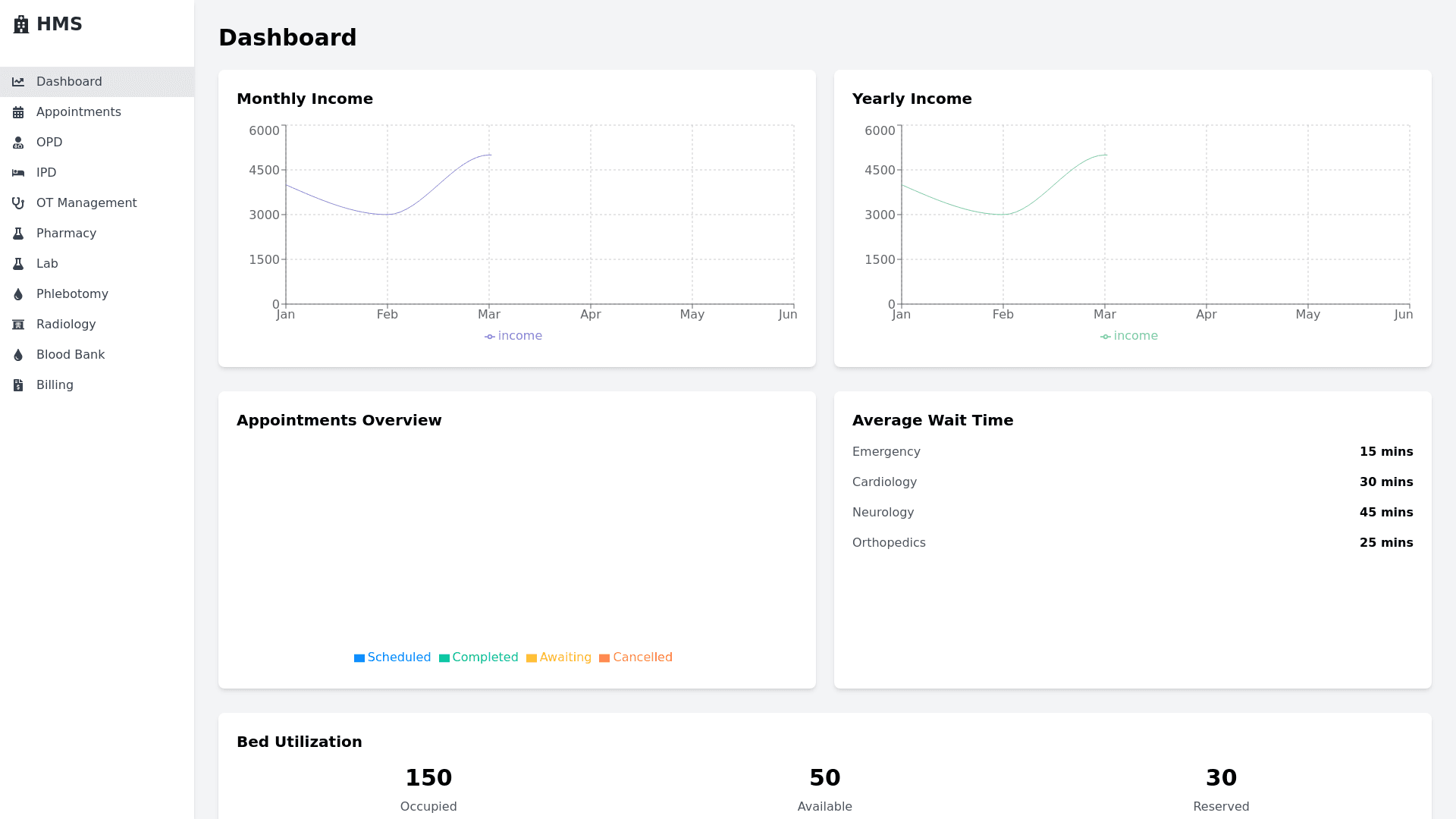Toggle Scheduled series in appointments legend

click(398, 657)
